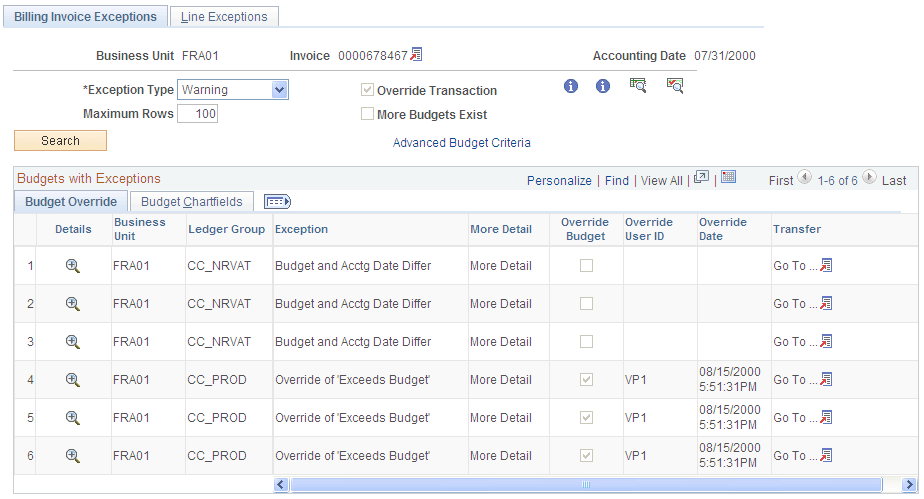This screenshot has width=924, height=499.
Task: Toggle Override Budget checkbox in row 5
Action: pyautogui.click(x=586, y=418)
